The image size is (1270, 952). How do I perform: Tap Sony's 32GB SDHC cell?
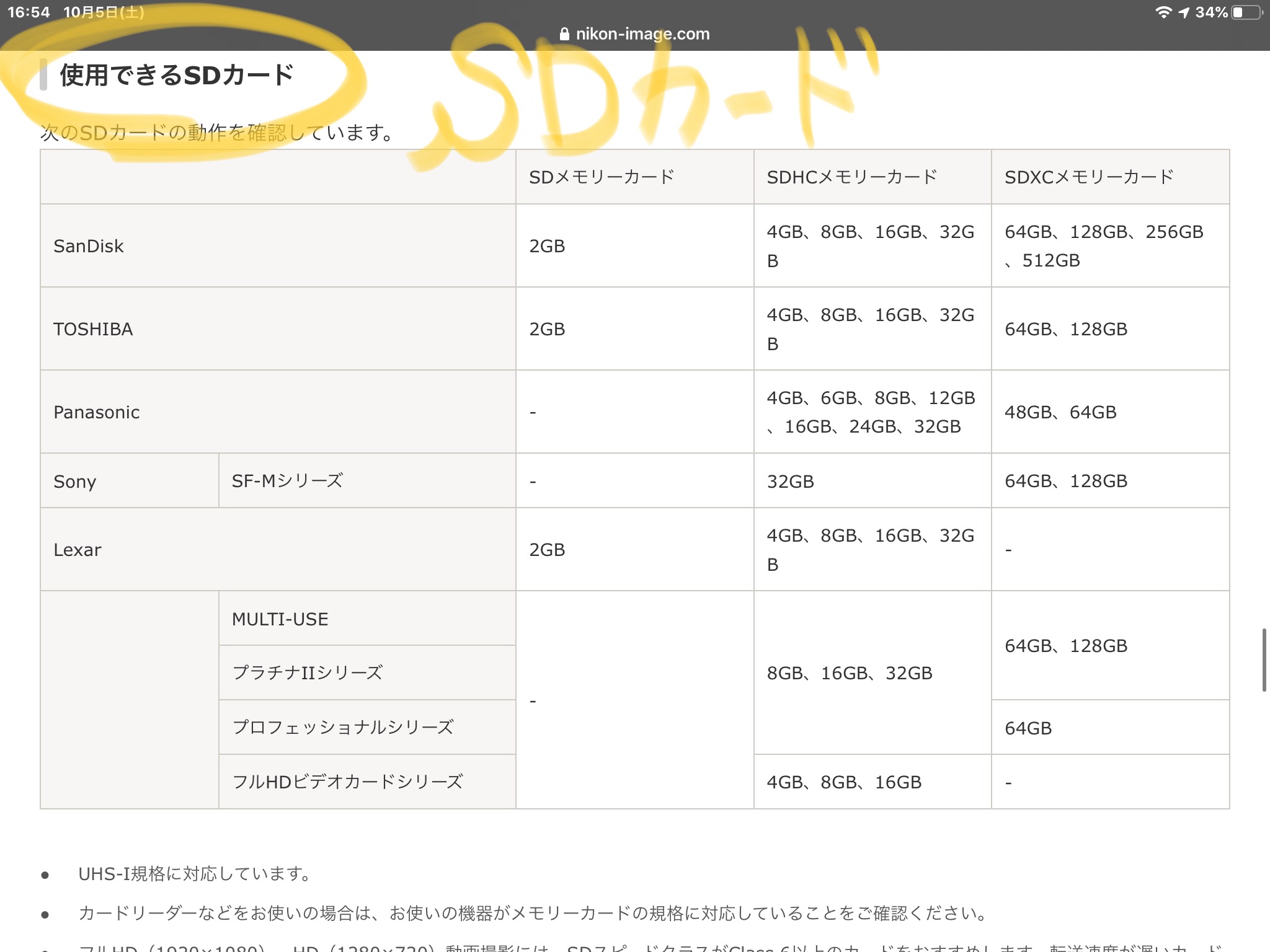(873, 480)
